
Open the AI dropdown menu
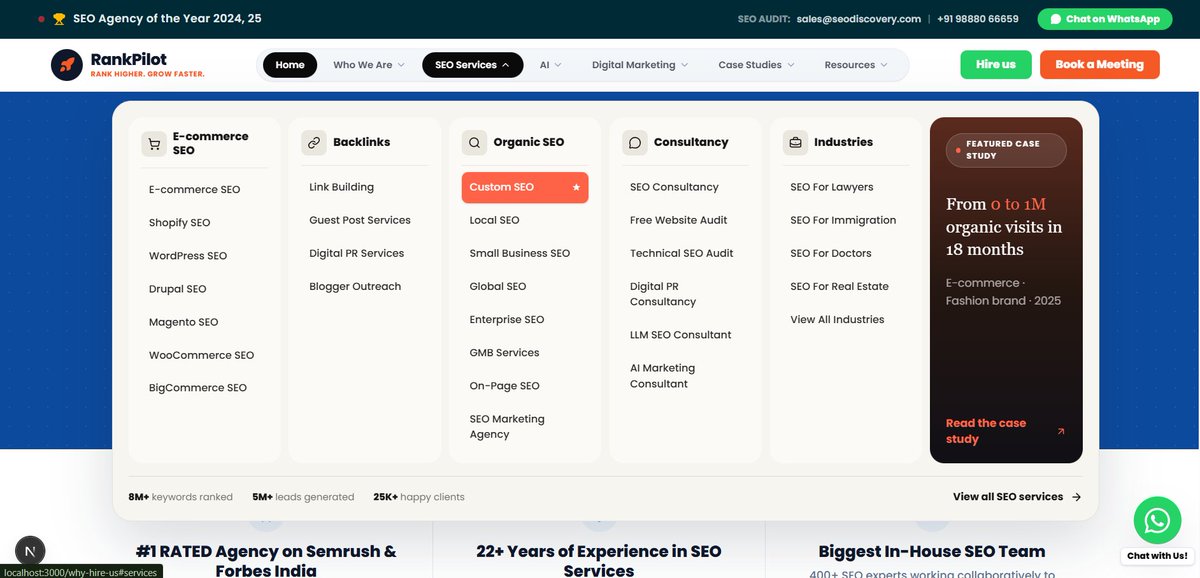(x=551, y=65)
